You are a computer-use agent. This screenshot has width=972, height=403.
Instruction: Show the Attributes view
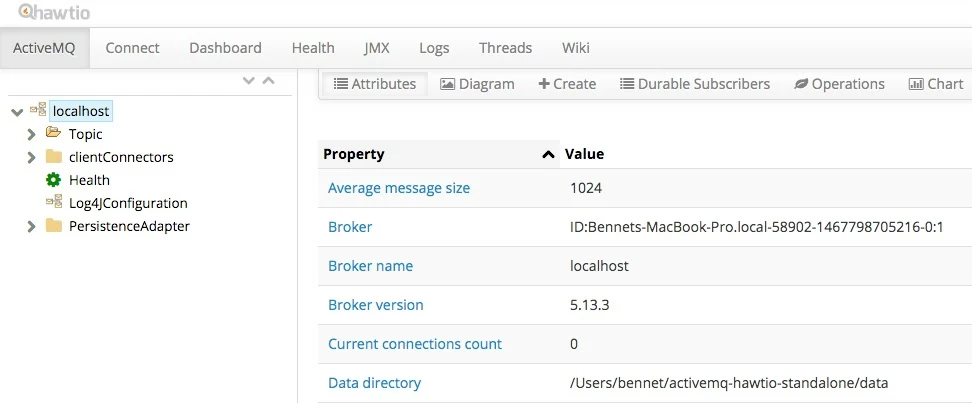coord(374,84)
